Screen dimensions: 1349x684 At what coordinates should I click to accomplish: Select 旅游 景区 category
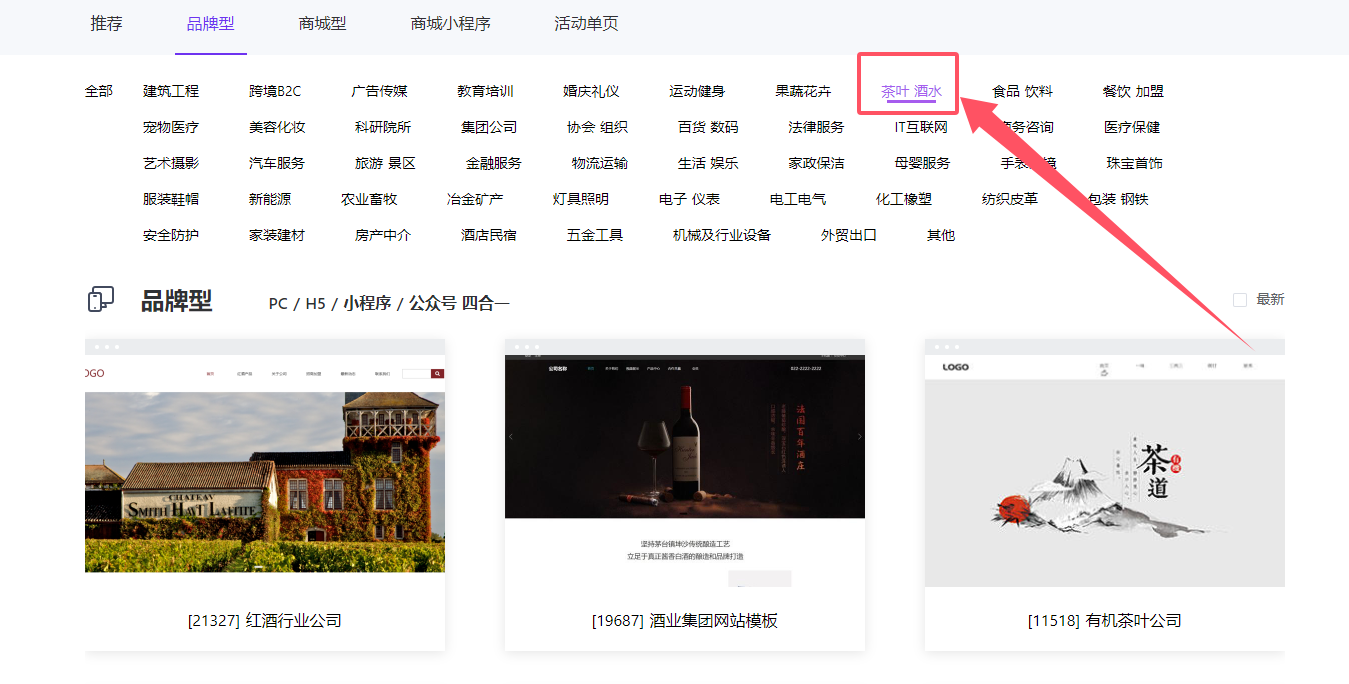385,163
